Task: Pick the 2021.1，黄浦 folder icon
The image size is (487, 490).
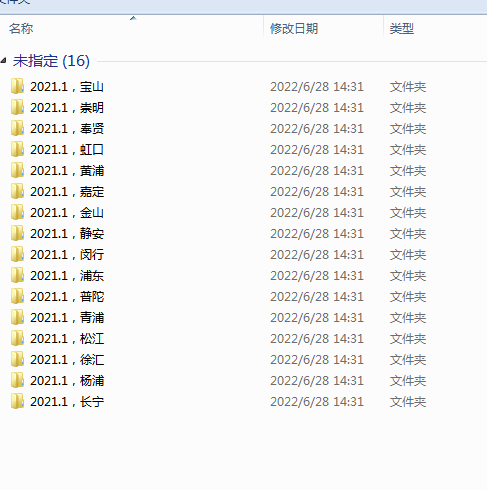Action: pos(17,170)
